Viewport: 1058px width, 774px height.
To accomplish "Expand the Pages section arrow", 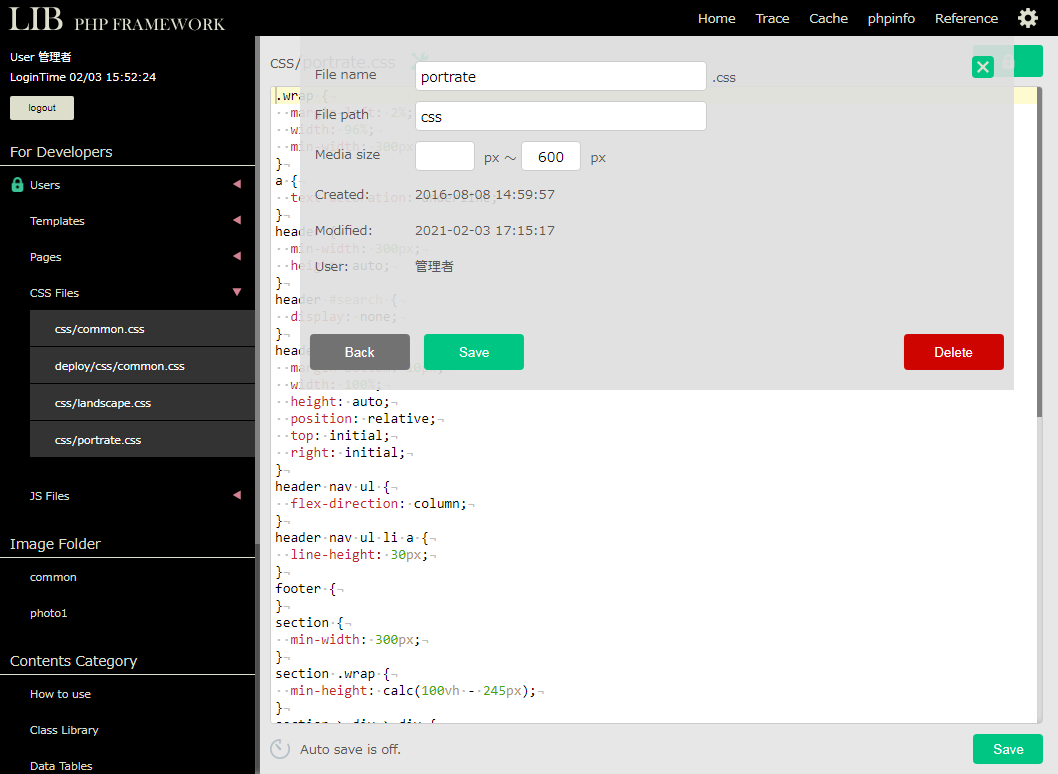I will tap(237, 256).
